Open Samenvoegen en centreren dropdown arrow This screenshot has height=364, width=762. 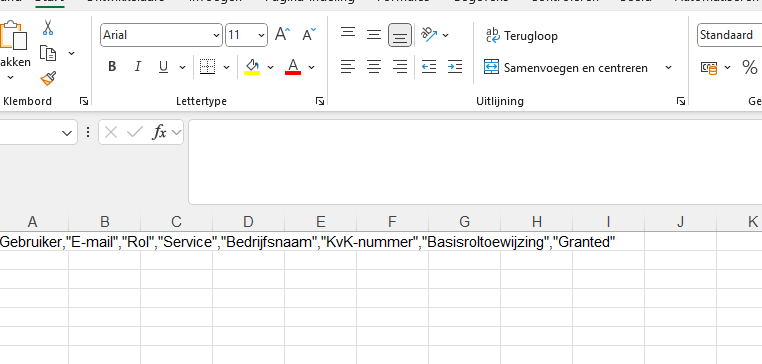click(668, 68)
